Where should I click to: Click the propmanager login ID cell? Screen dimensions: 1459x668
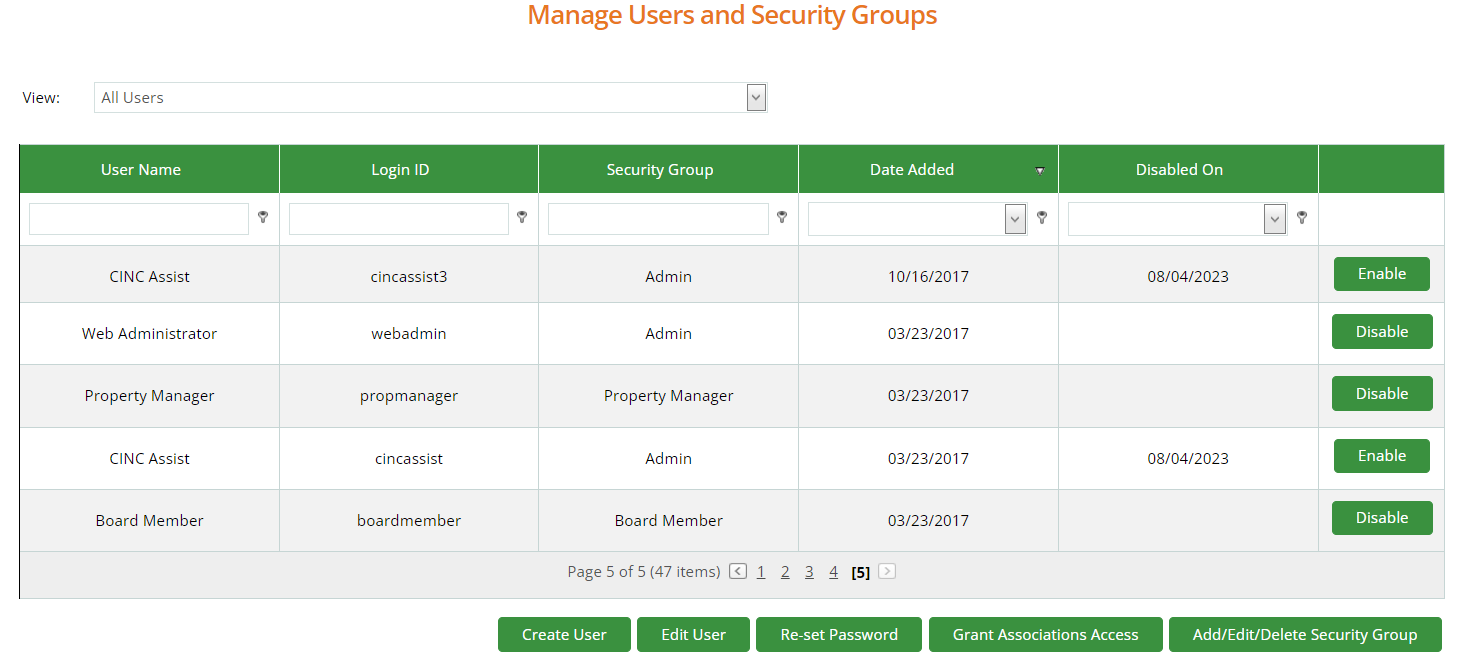pos(409,396)
